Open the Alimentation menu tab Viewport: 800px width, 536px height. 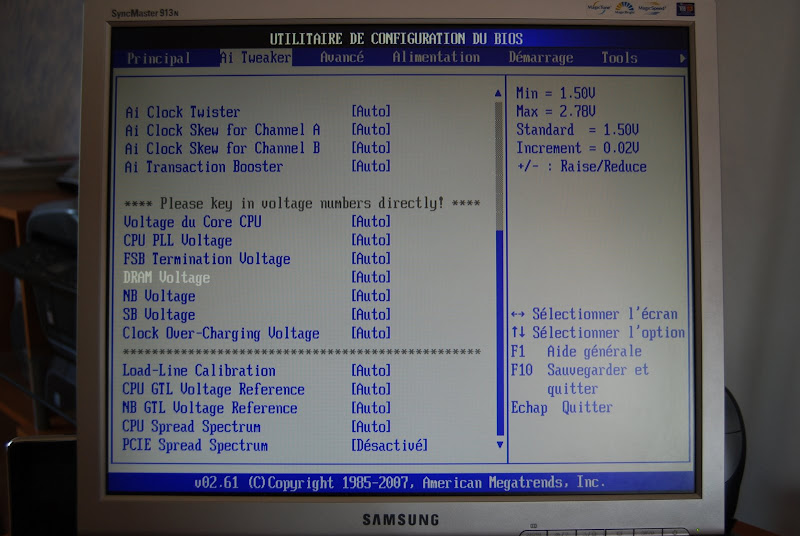436,58
